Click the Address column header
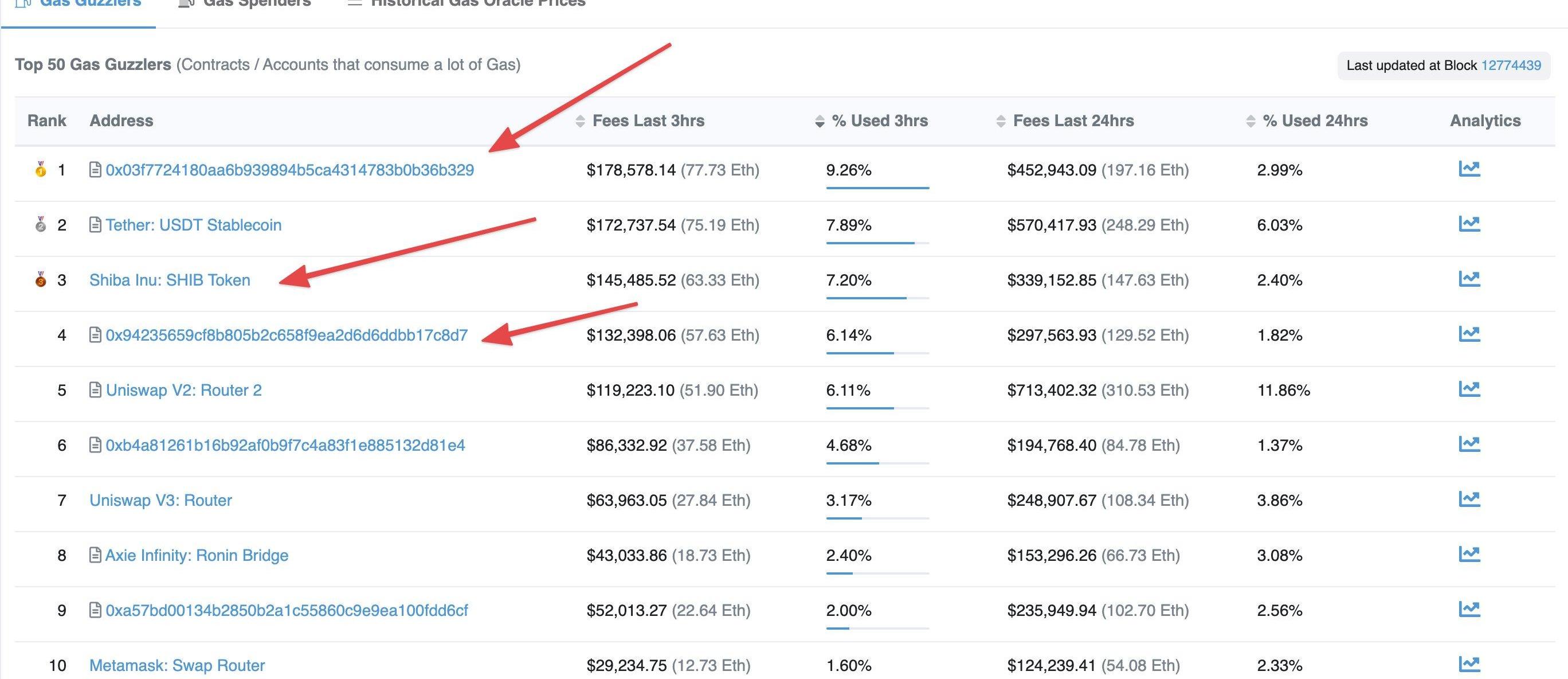 121,120
